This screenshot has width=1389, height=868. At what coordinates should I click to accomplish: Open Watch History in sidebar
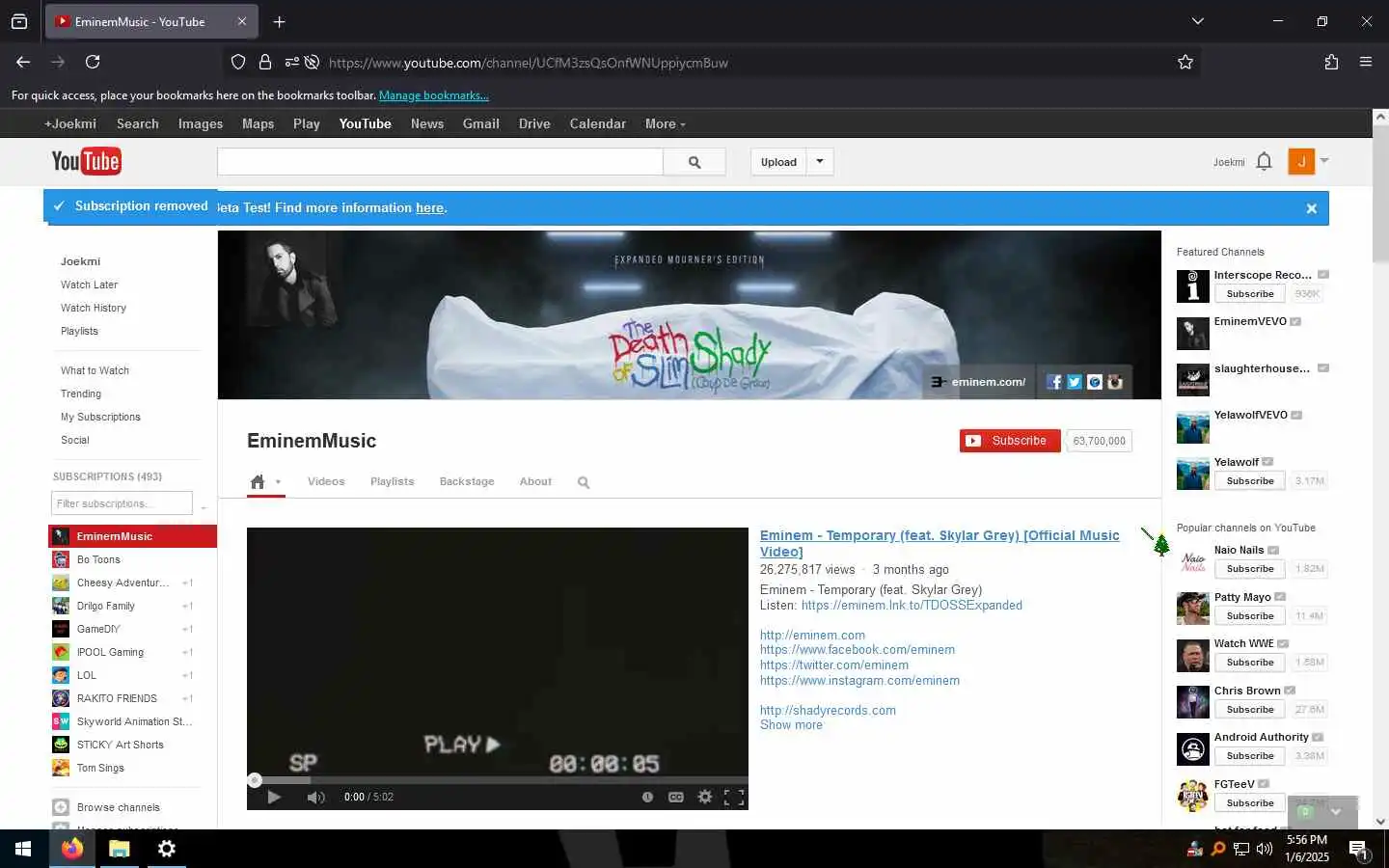click(94, 308)
